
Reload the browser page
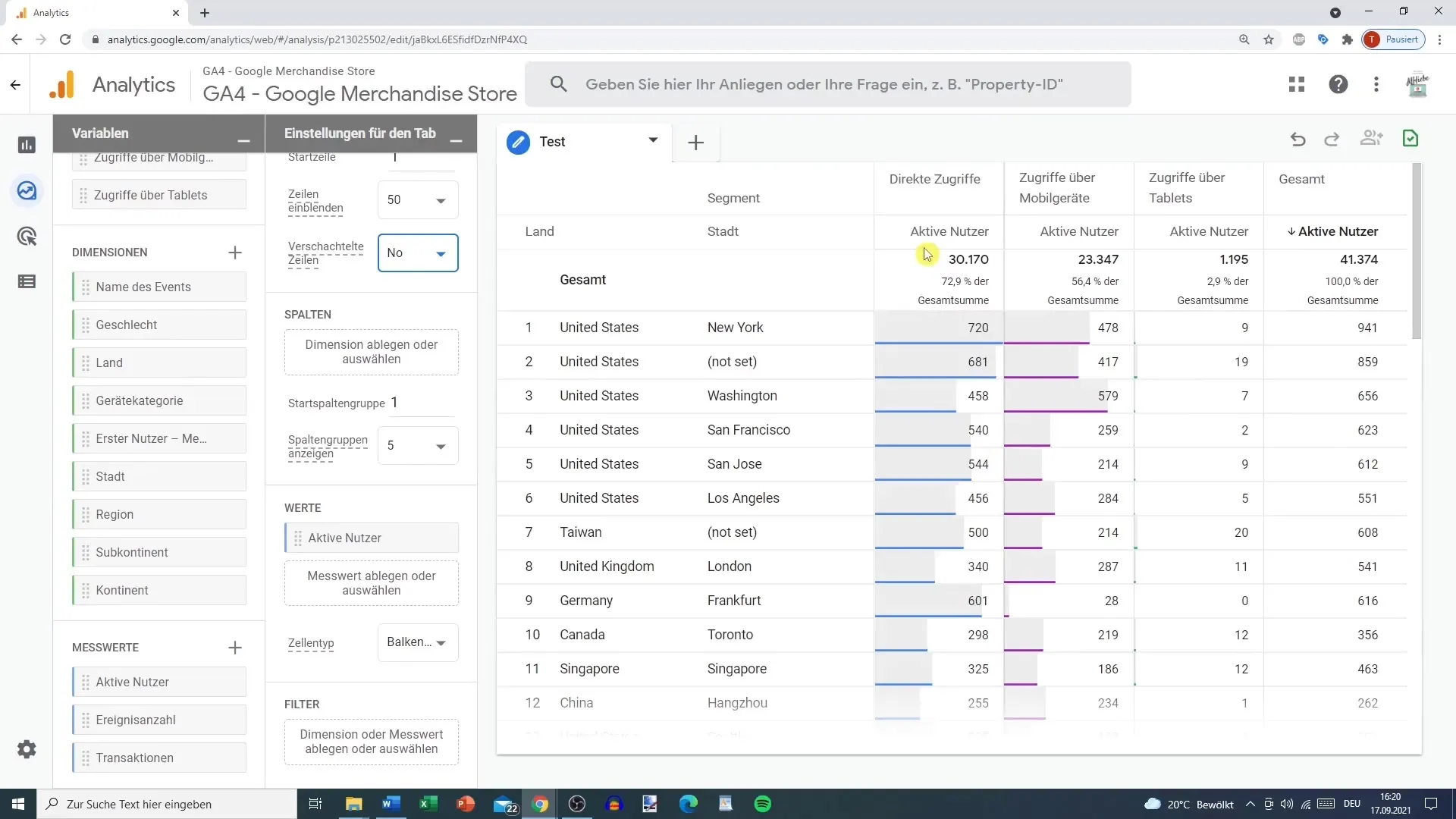pos(65,39)
